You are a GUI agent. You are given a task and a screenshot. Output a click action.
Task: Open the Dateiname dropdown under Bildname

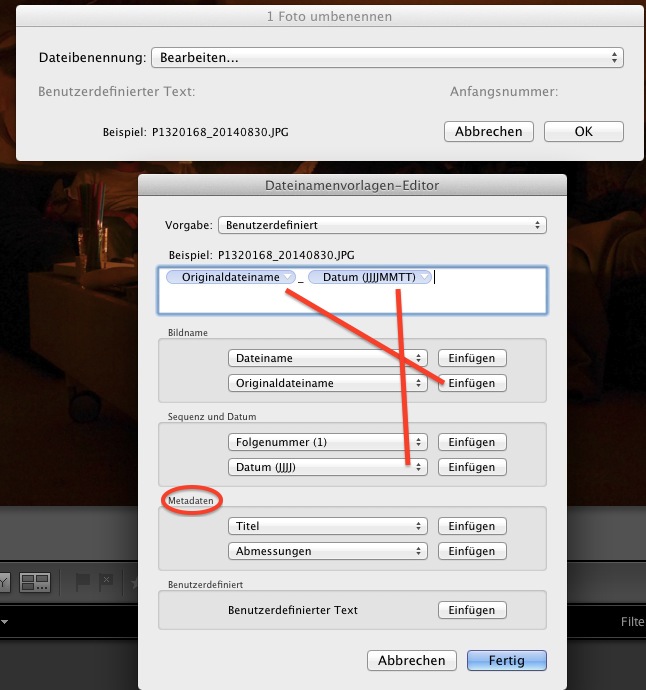[327, 358]
